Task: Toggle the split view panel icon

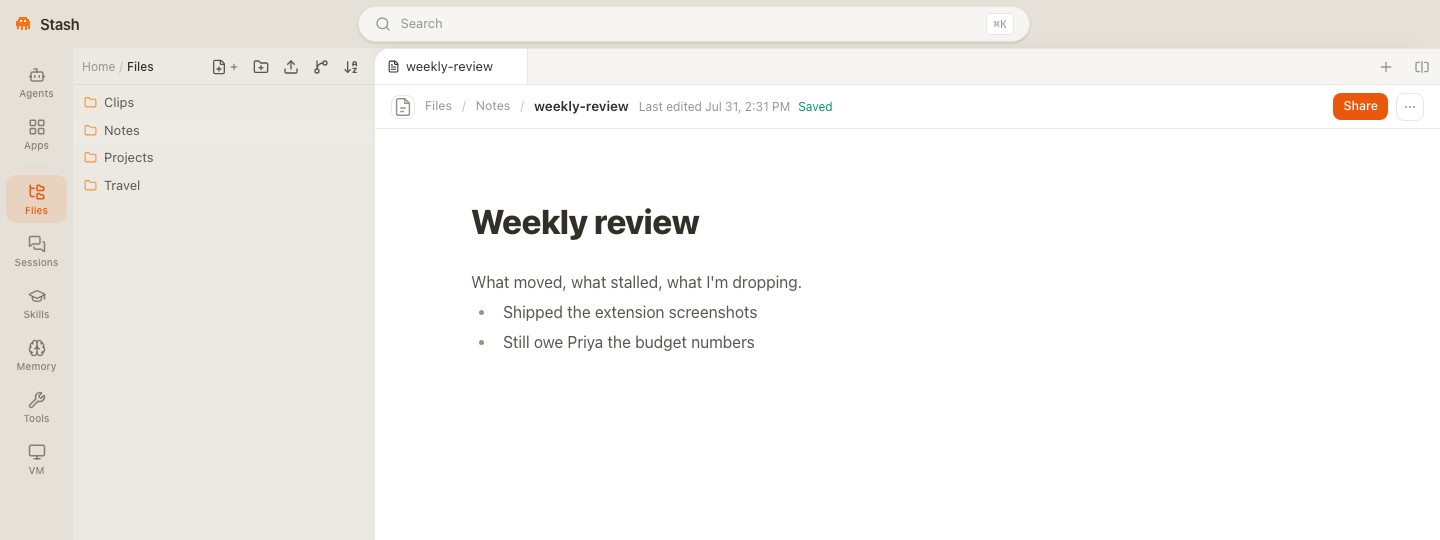Action: (x=1422, y=67)
